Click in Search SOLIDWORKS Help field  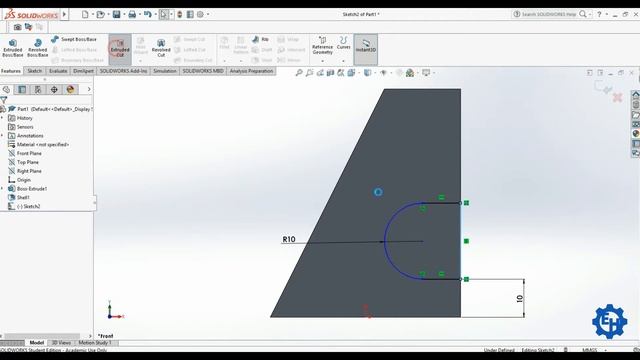[x=549, y=14]
